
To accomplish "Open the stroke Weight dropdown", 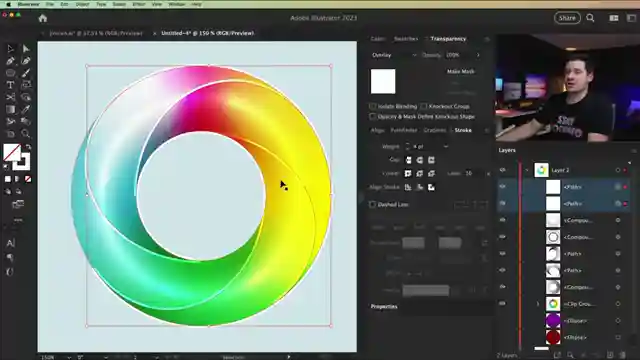I will pyautogui.click(x=446, y=147).
